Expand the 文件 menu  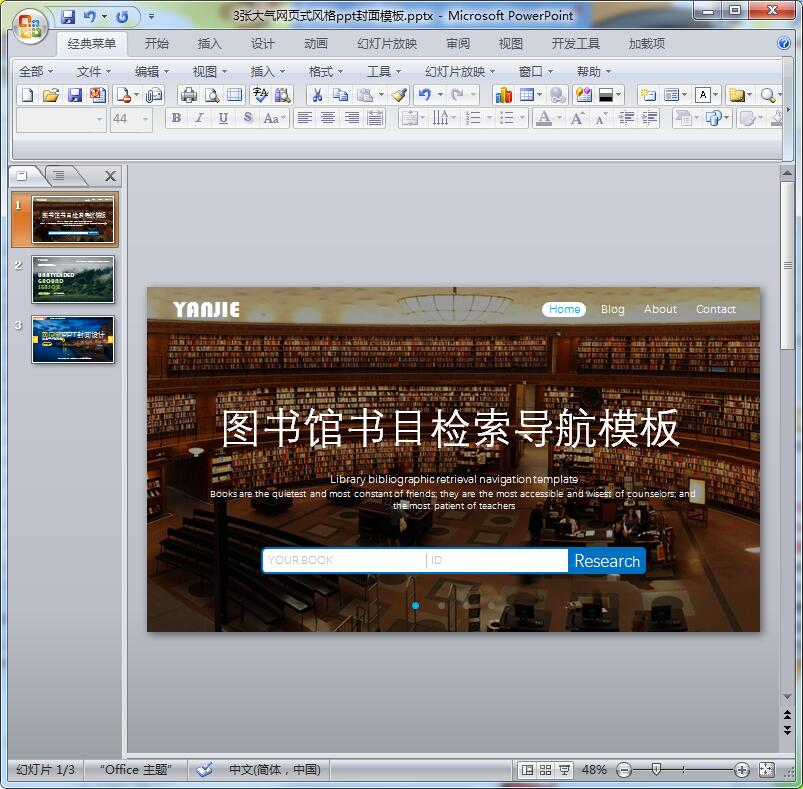point(94,72)
